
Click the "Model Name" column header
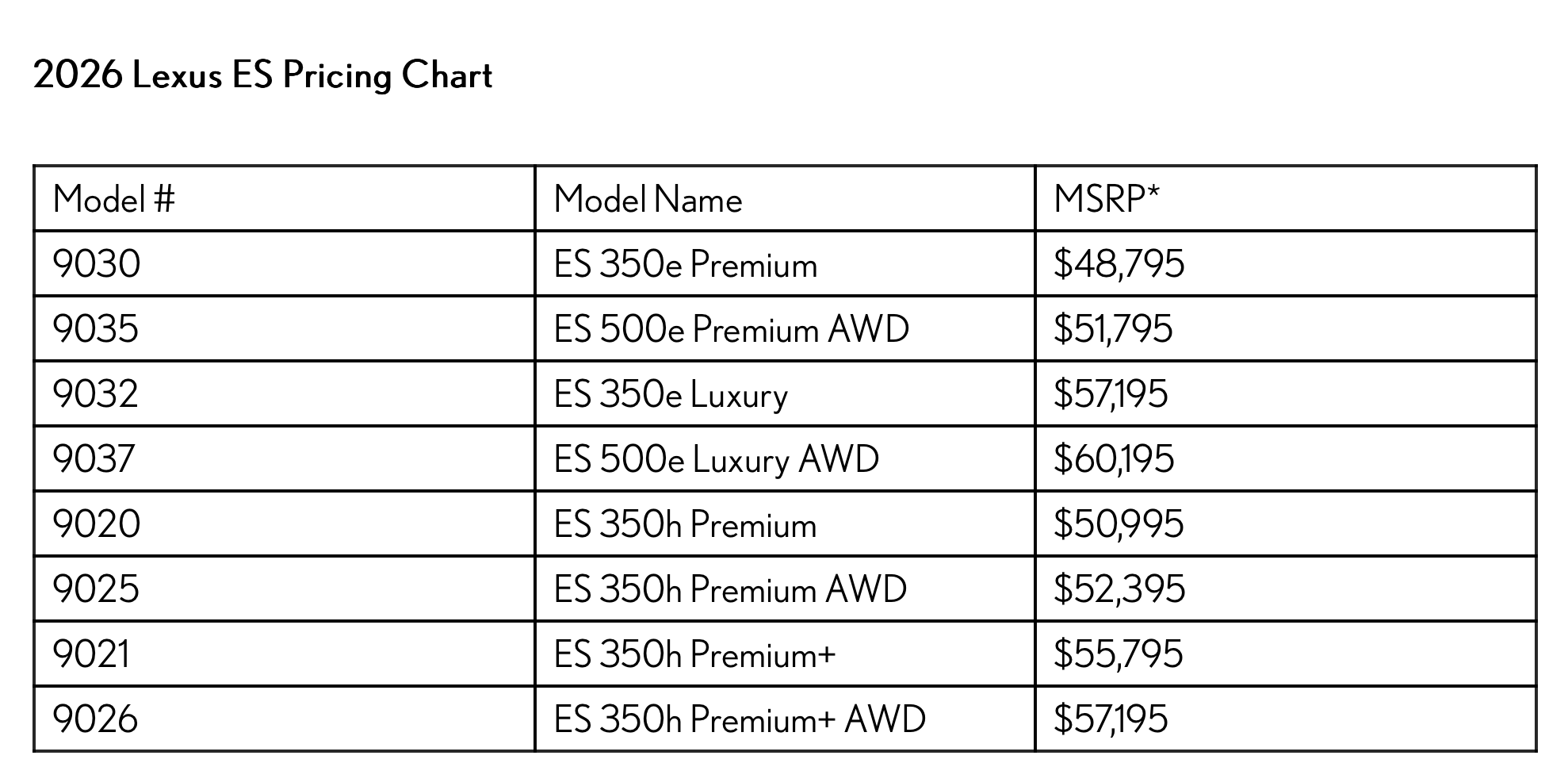648,199
